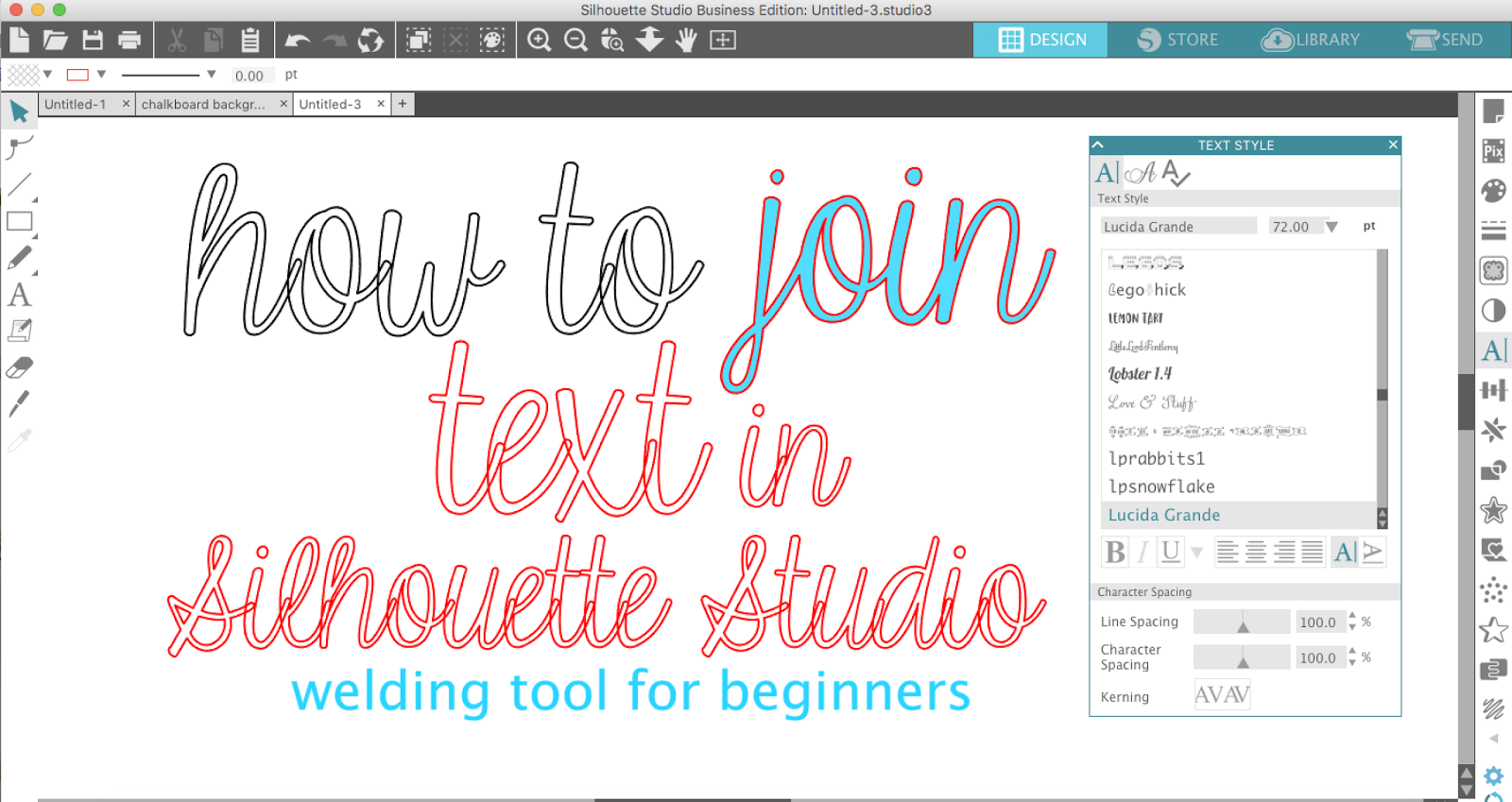The height and width of the screenshot is (802, 1512).
Task: Activate the Text tool in left toolbar
Action: pos(19,295)
